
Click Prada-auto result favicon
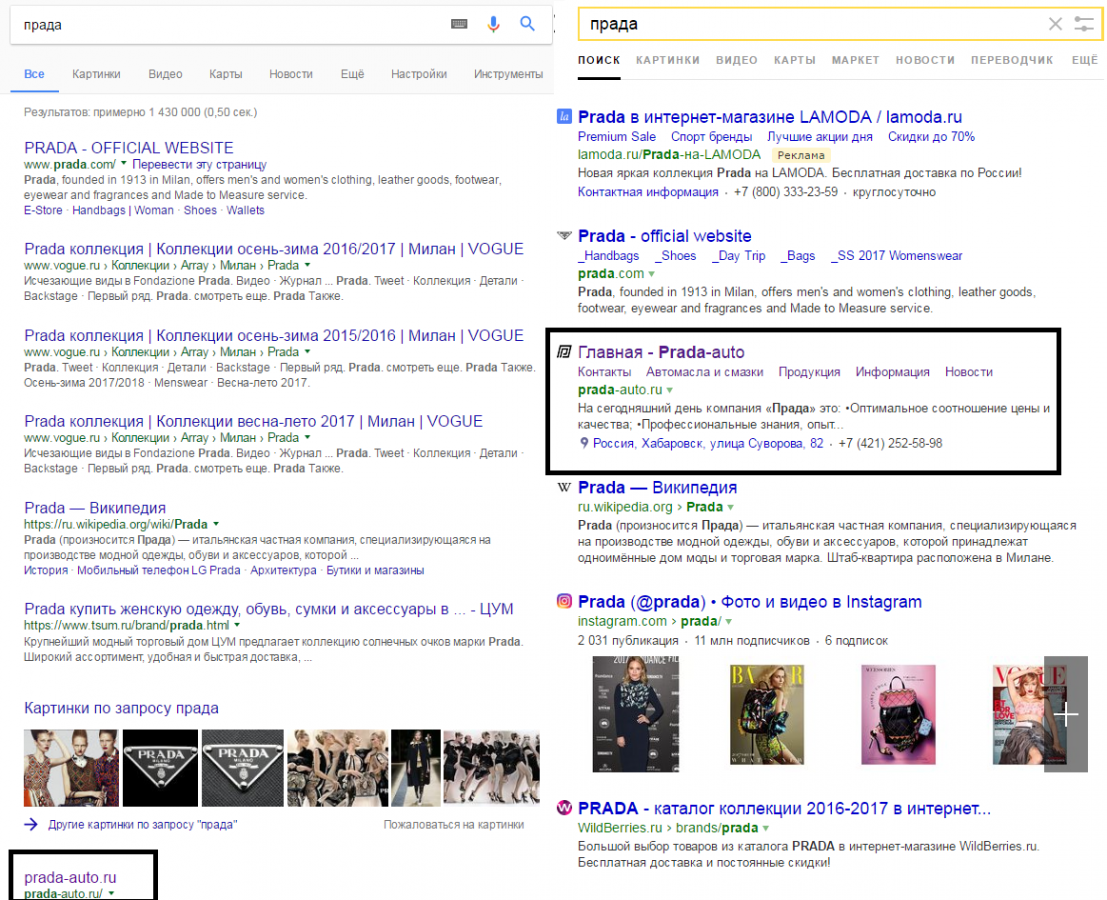564,352
